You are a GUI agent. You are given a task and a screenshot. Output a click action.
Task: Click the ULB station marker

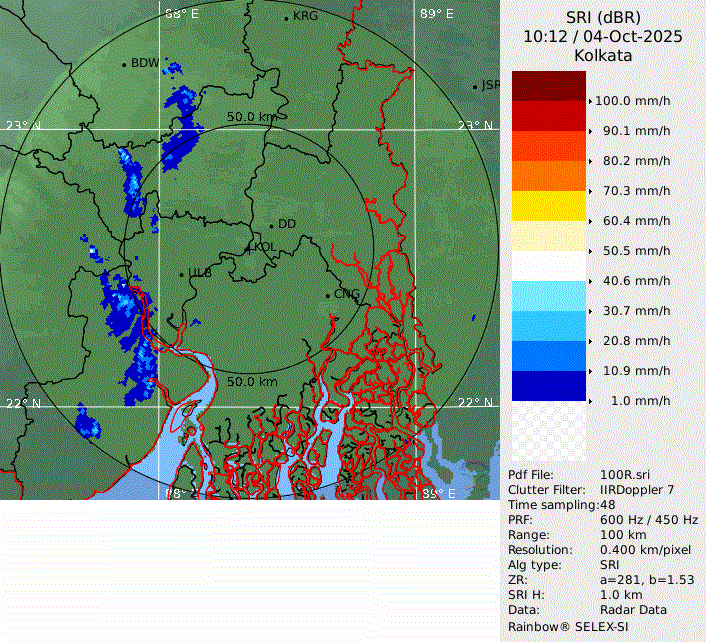click(x=181, y=273)
